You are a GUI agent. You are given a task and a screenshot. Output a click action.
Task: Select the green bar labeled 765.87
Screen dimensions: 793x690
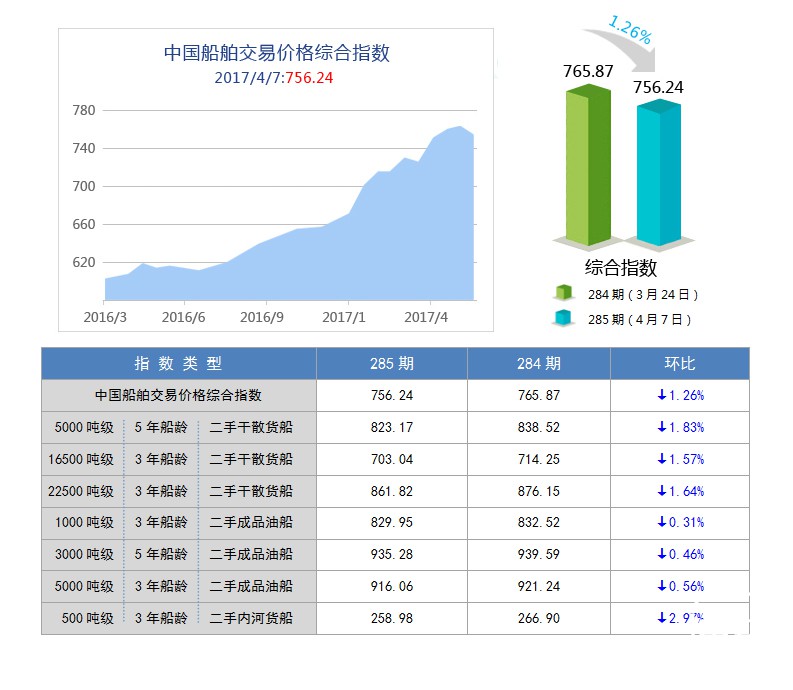pyautogui.click(x=588, y=165)
